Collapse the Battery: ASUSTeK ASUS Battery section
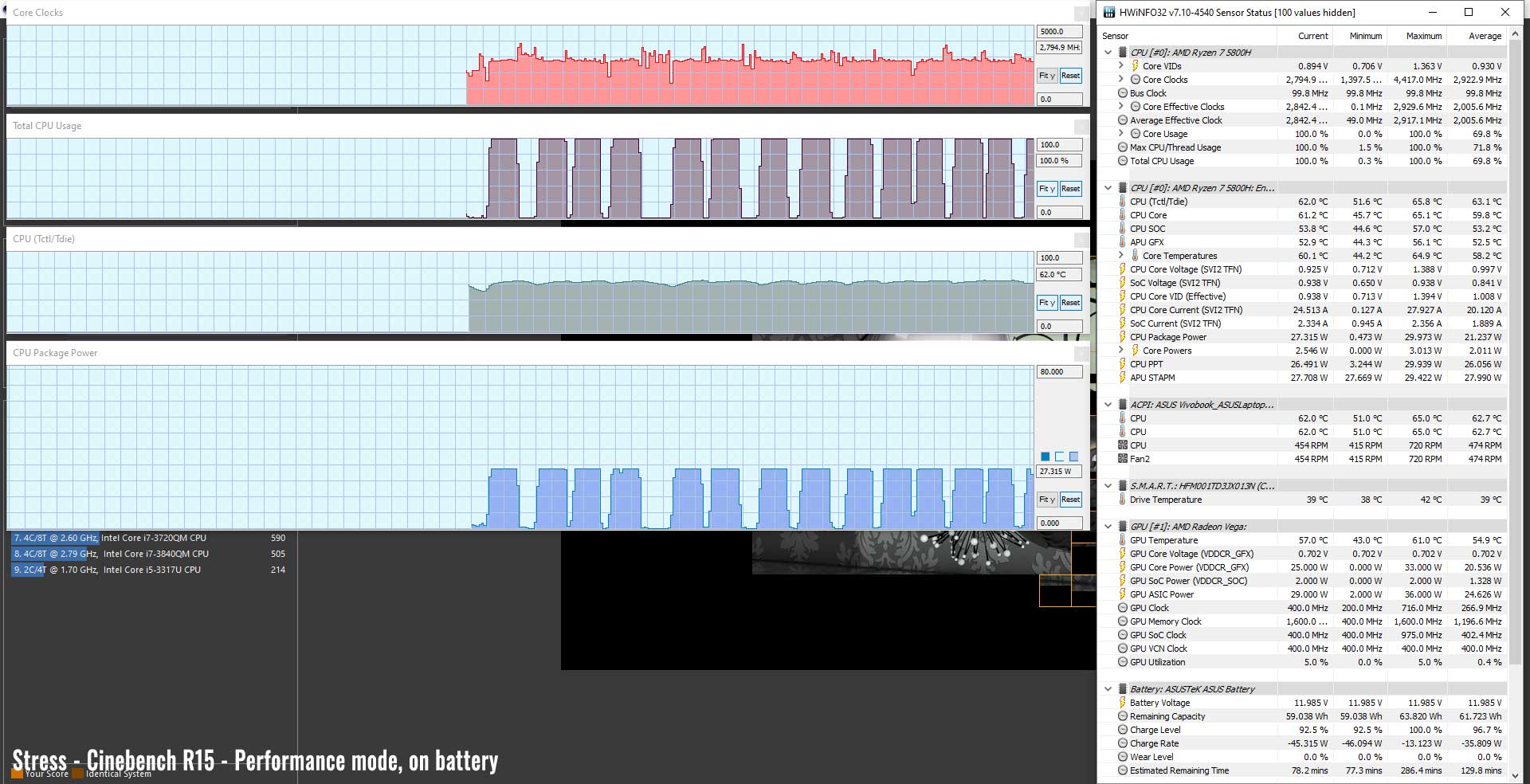Viewport: 1530px width, 784px height. click(1108, 689)
